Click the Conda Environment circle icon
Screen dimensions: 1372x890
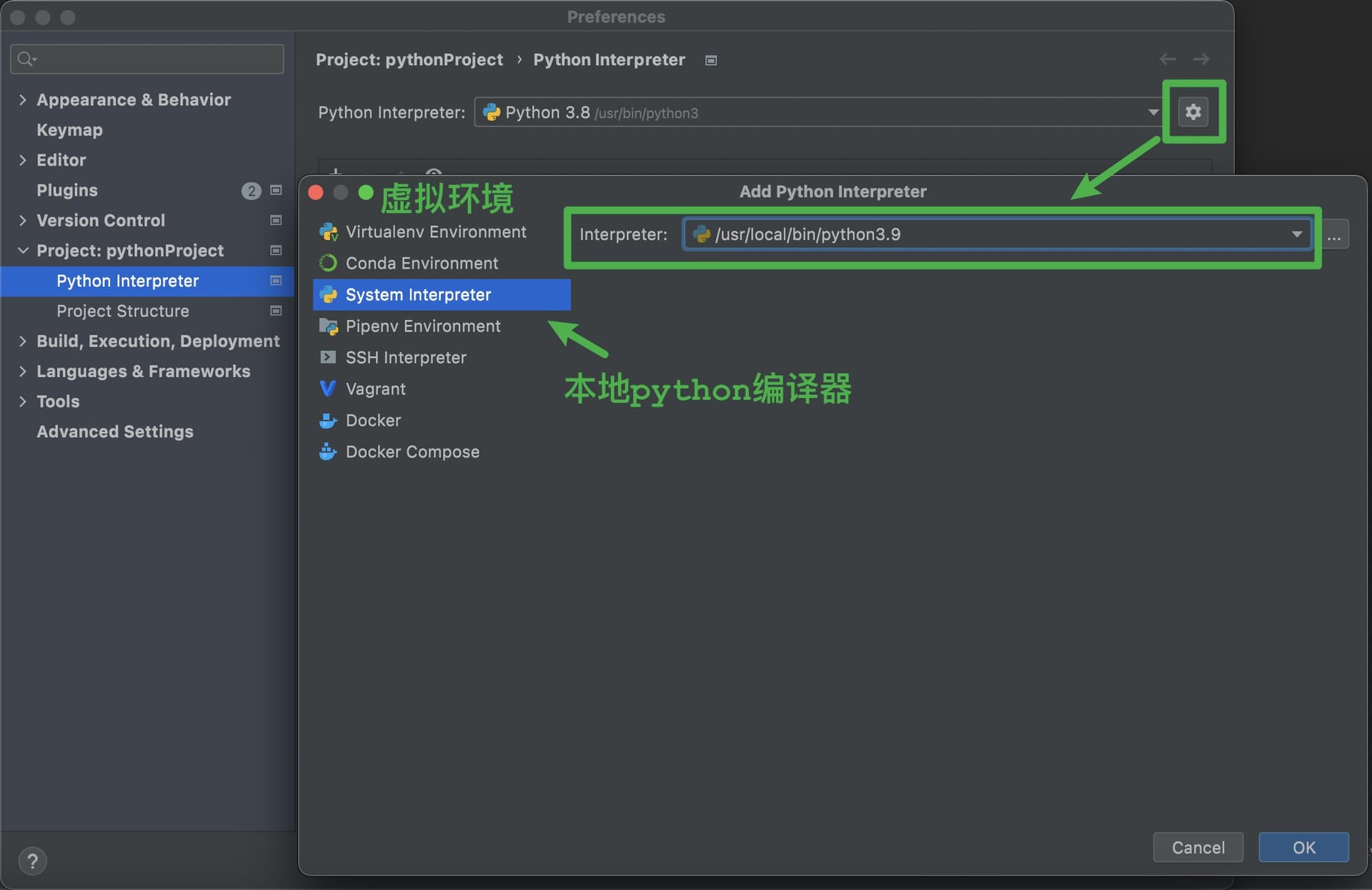pos(328,264)
